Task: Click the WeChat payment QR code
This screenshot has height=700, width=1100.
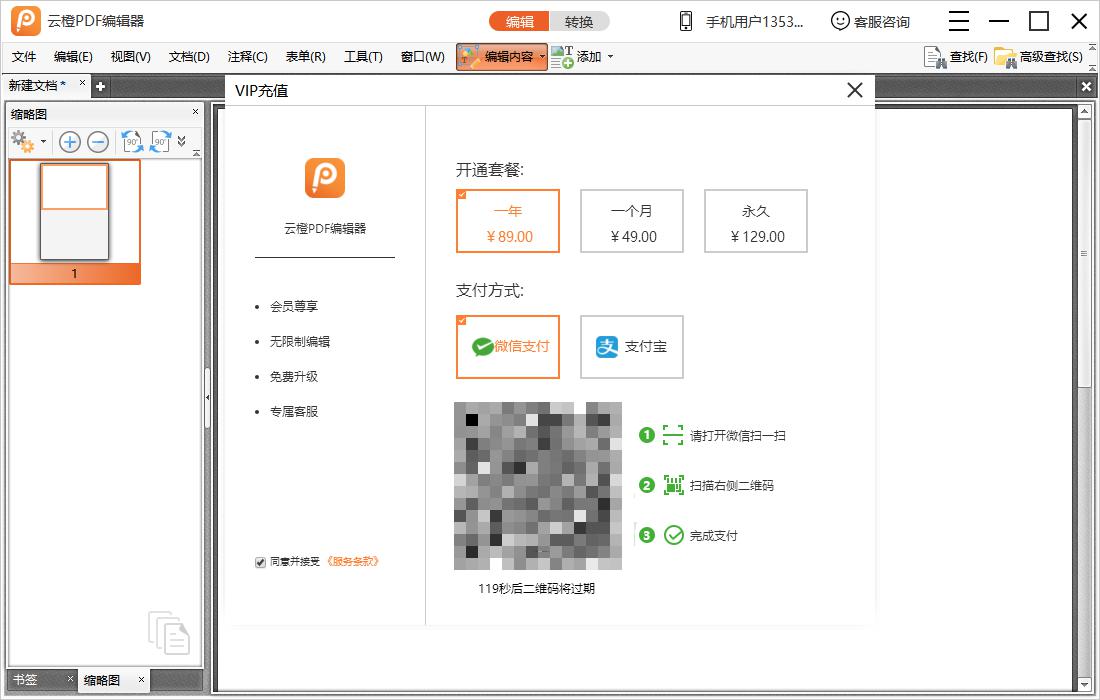Action: (x=538, y=486)
